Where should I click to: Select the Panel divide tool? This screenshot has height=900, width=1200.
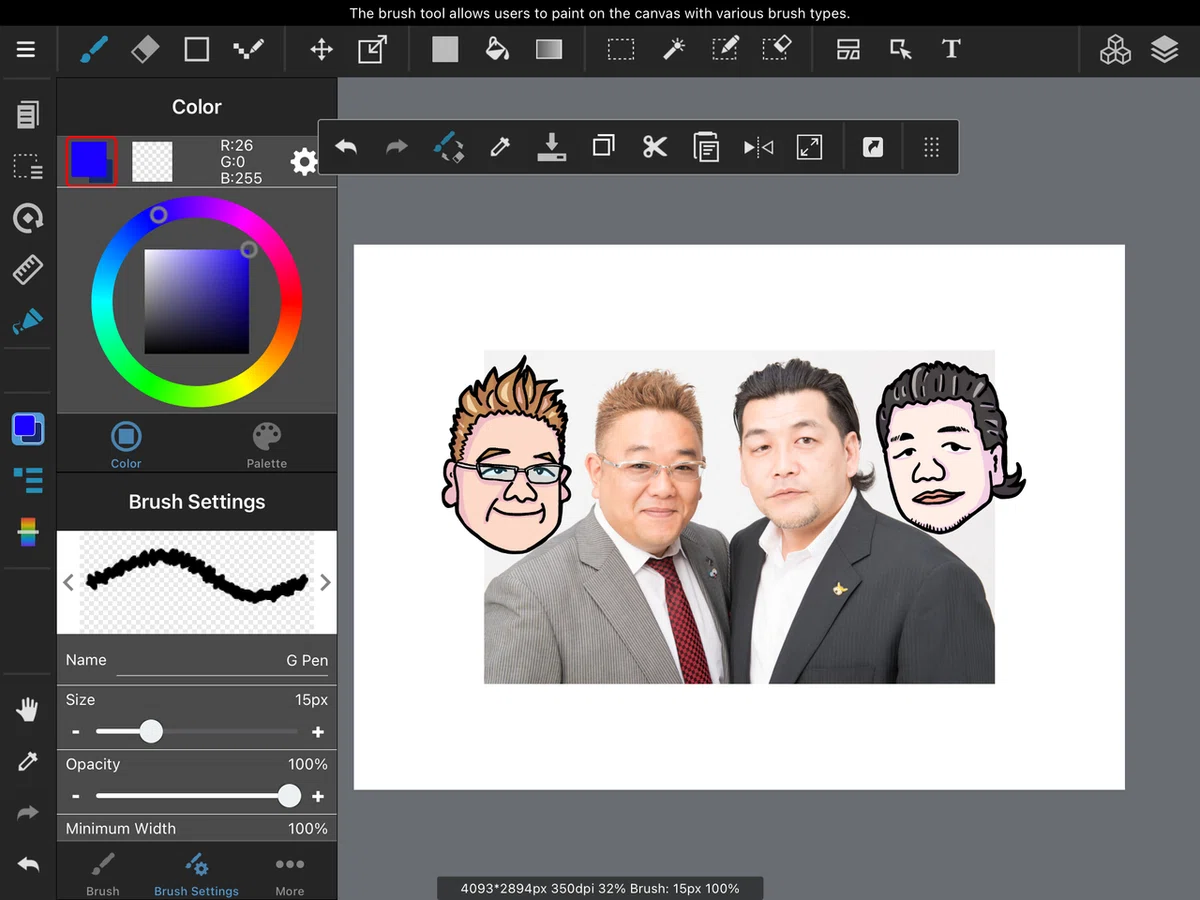(x=849, y=49)
